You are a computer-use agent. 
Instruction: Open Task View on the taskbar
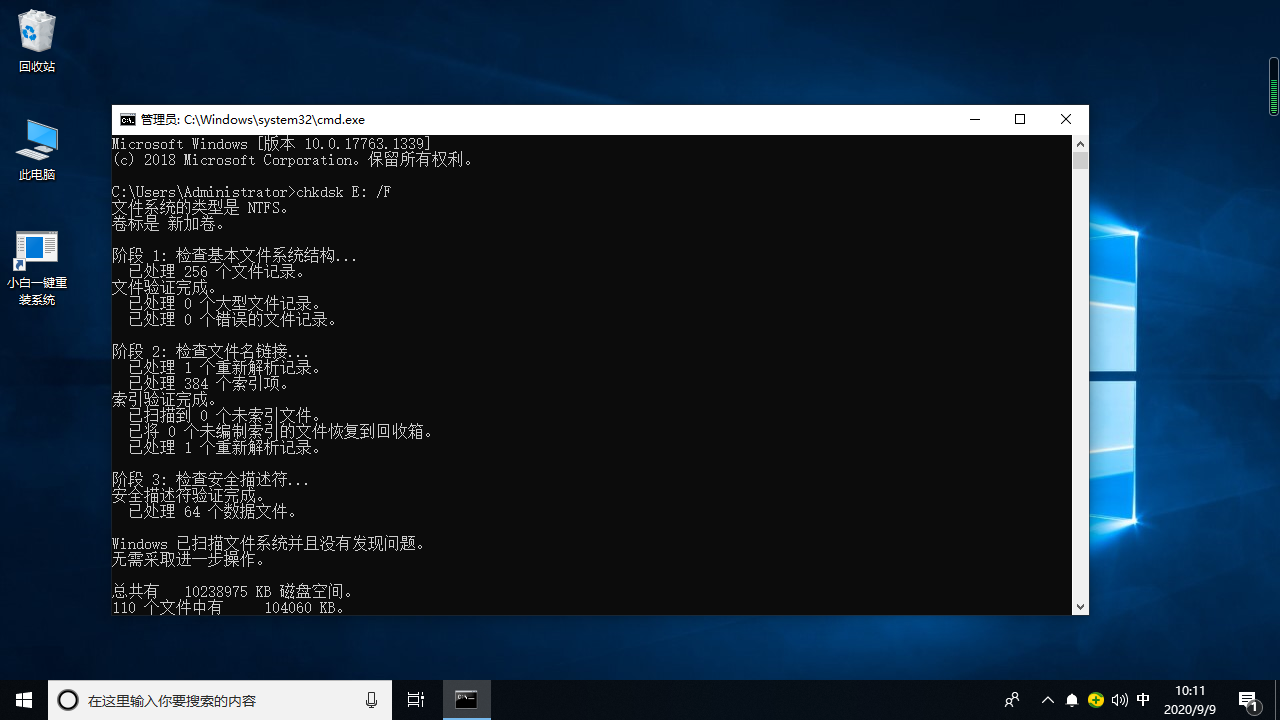coord(415,700)
